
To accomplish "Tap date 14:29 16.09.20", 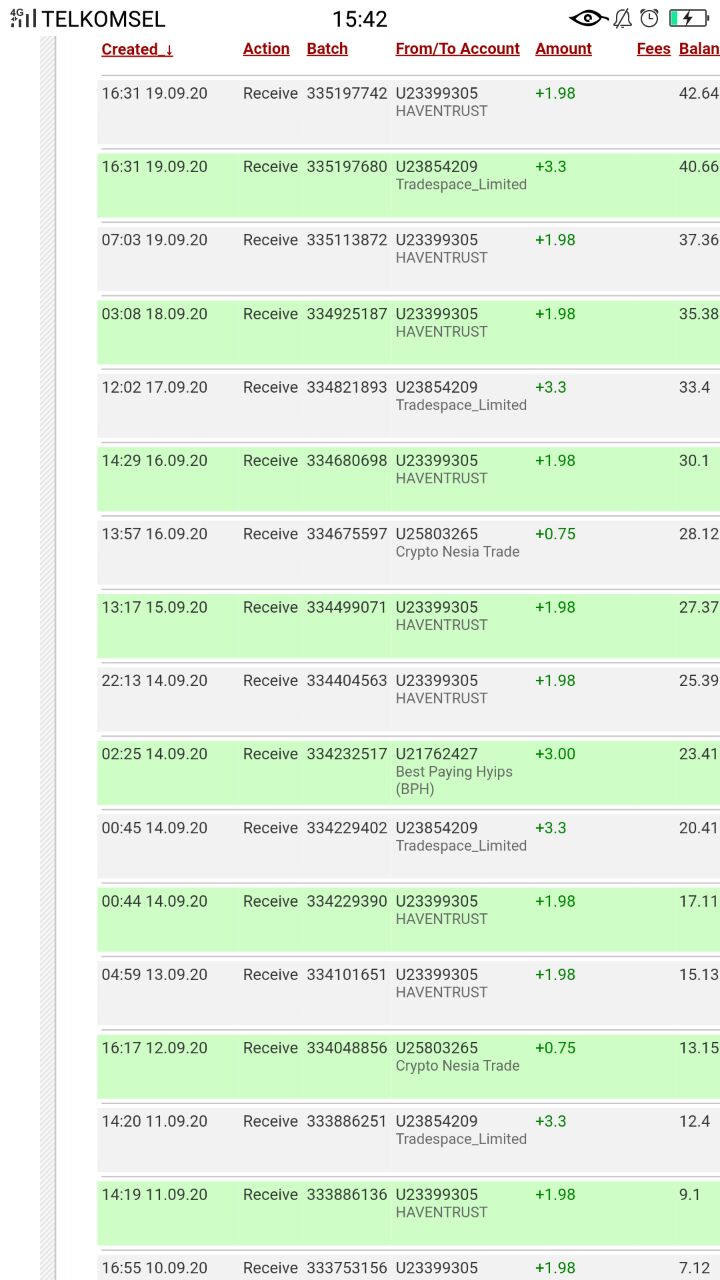I will (x=155, y=461).
